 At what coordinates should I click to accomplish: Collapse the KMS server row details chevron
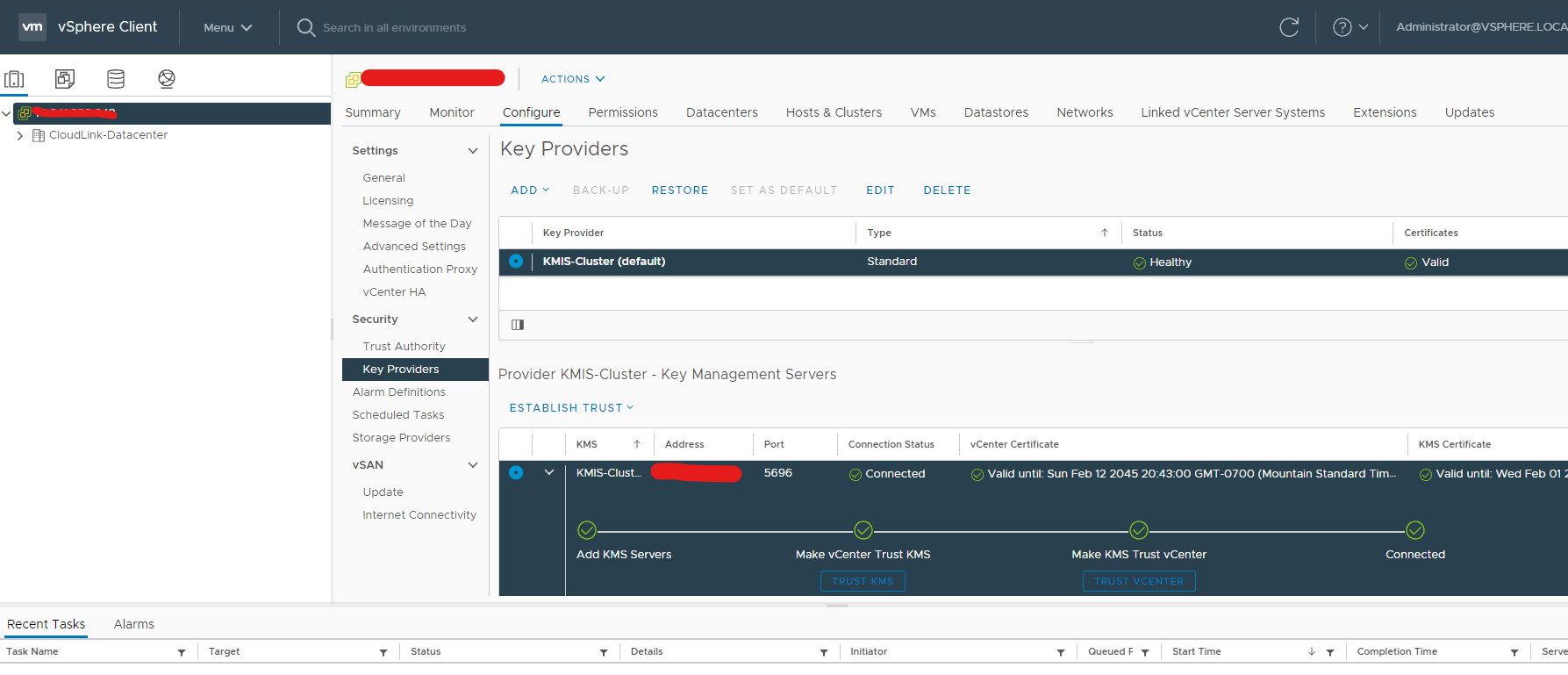pos(549,472)
